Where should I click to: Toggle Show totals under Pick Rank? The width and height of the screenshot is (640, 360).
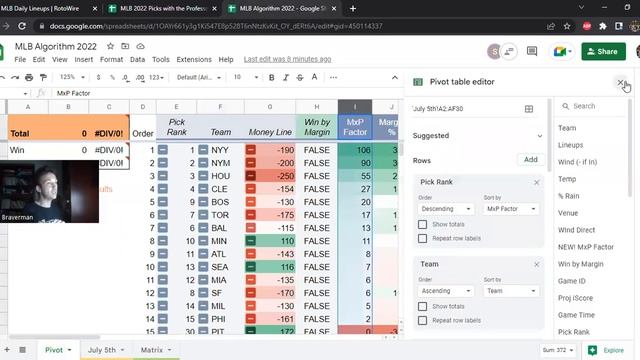[422, 224]
